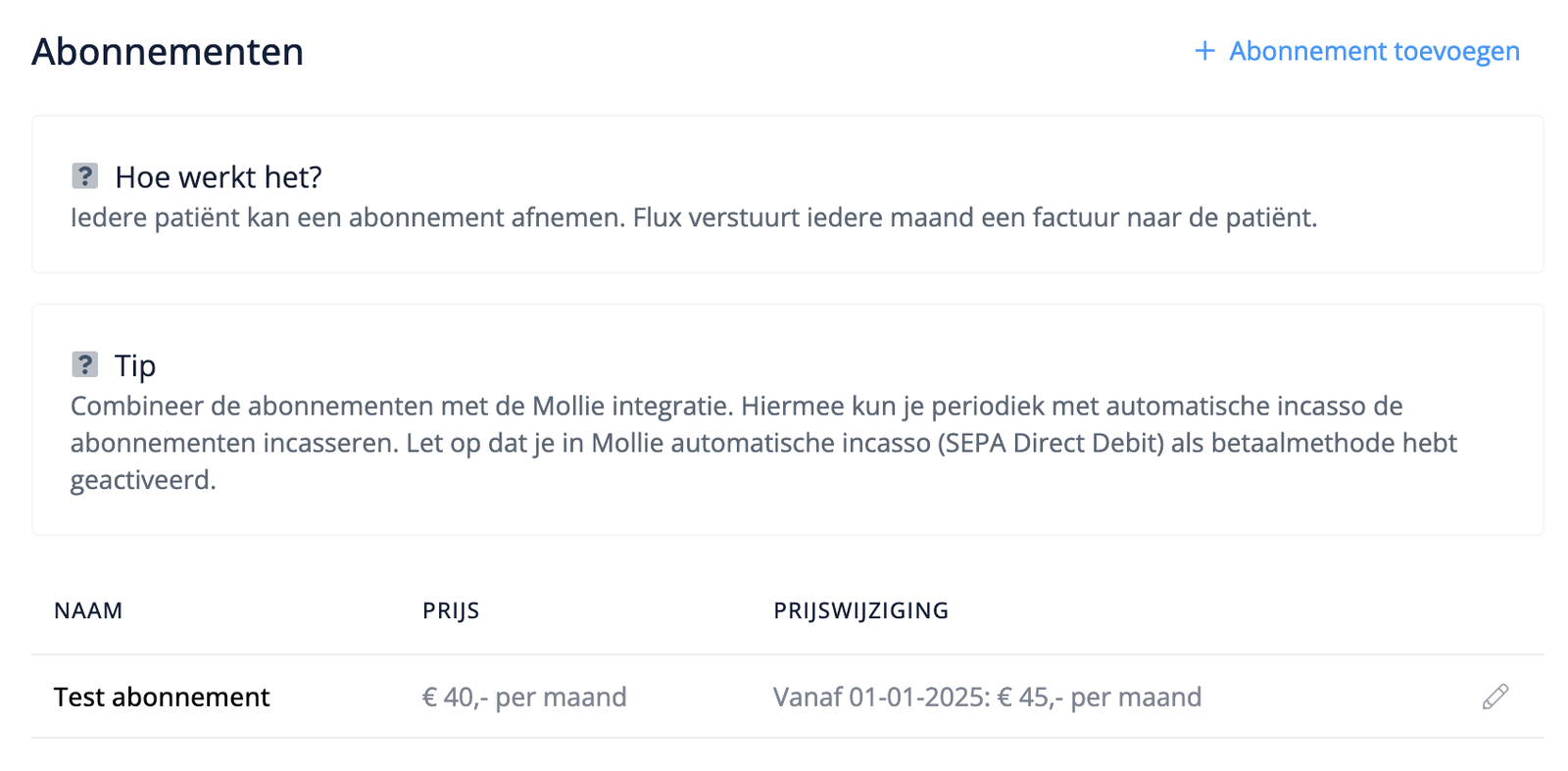Click the question mark icon beside Tip
Image resolution: width=1568 pixels, height=771 pixels.
[x=86, y=363]
